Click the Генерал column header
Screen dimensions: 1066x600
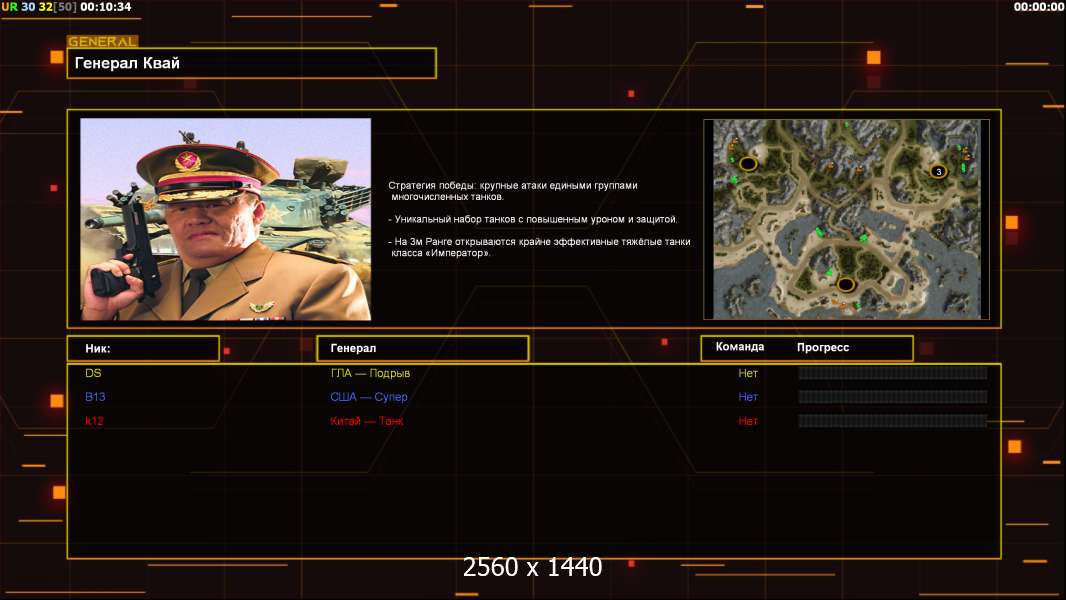tap(422, 348)
